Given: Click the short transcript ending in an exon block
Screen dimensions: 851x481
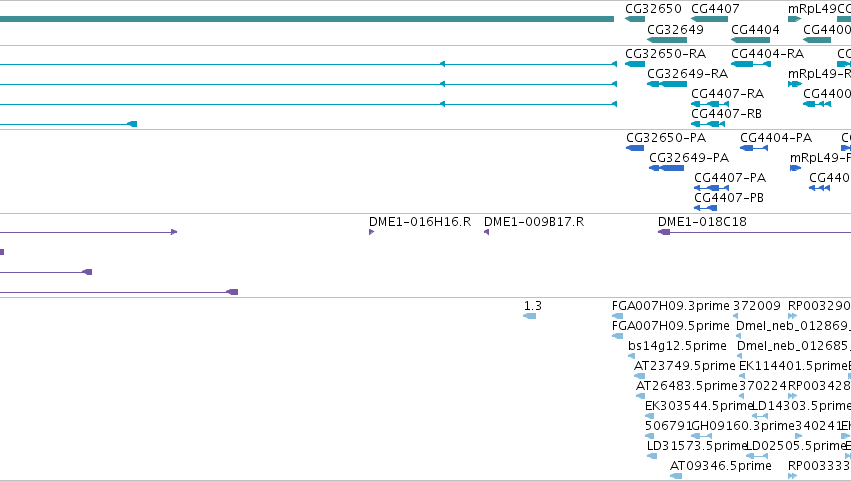Looking at the screenshot, I should tap(68, 124).
